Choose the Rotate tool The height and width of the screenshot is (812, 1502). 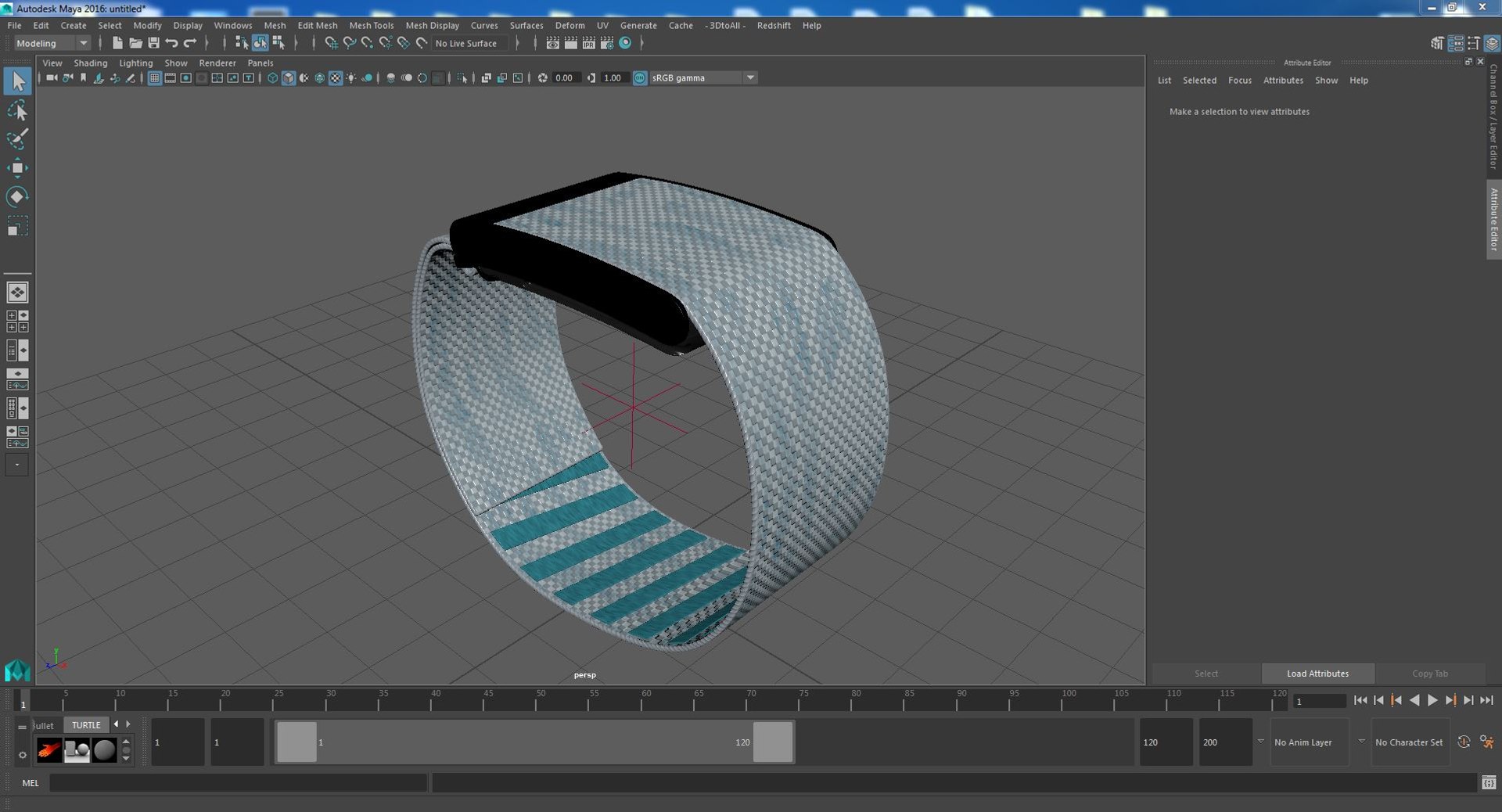17,196
